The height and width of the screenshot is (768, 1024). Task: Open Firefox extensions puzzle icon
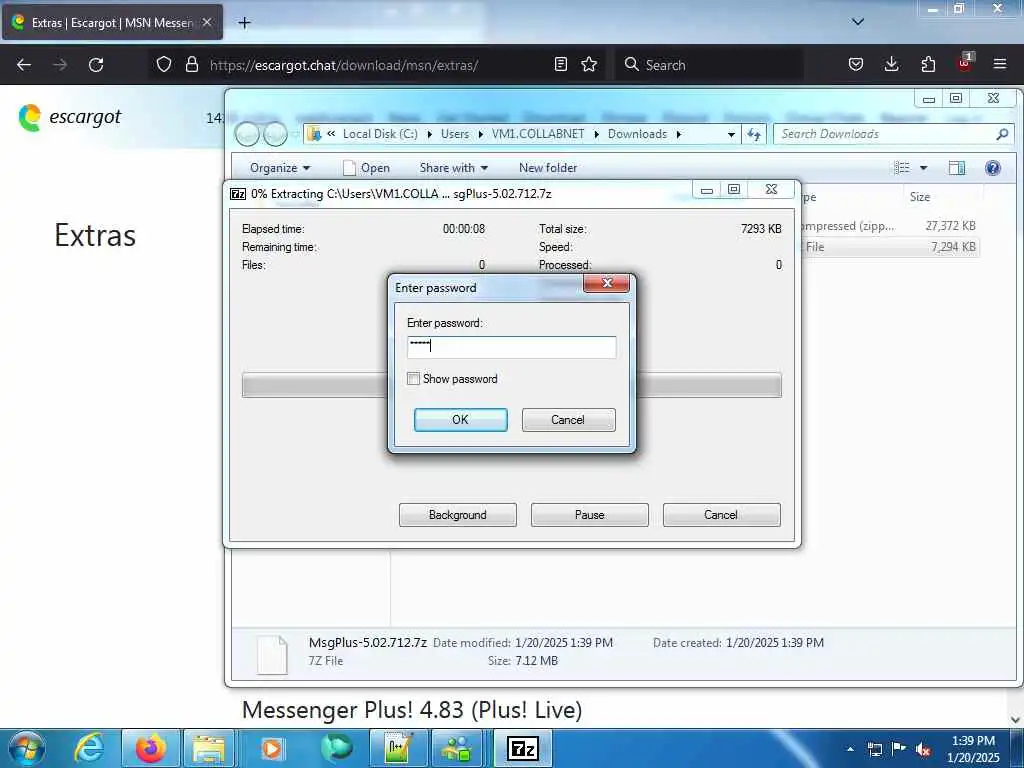[x=928, y=64]
